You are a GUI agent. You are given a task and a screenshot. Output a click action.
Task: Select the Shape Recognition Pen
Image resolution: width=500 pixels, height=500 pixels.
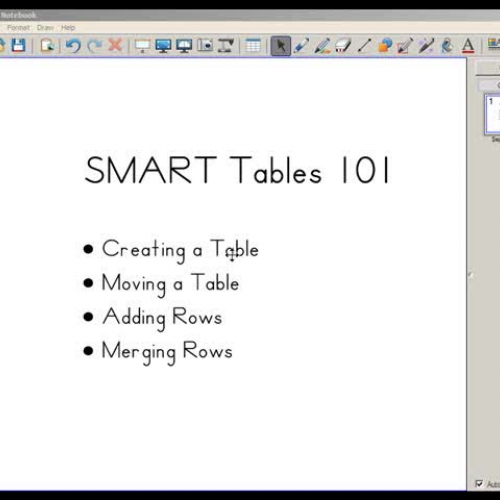pos(405,45)
